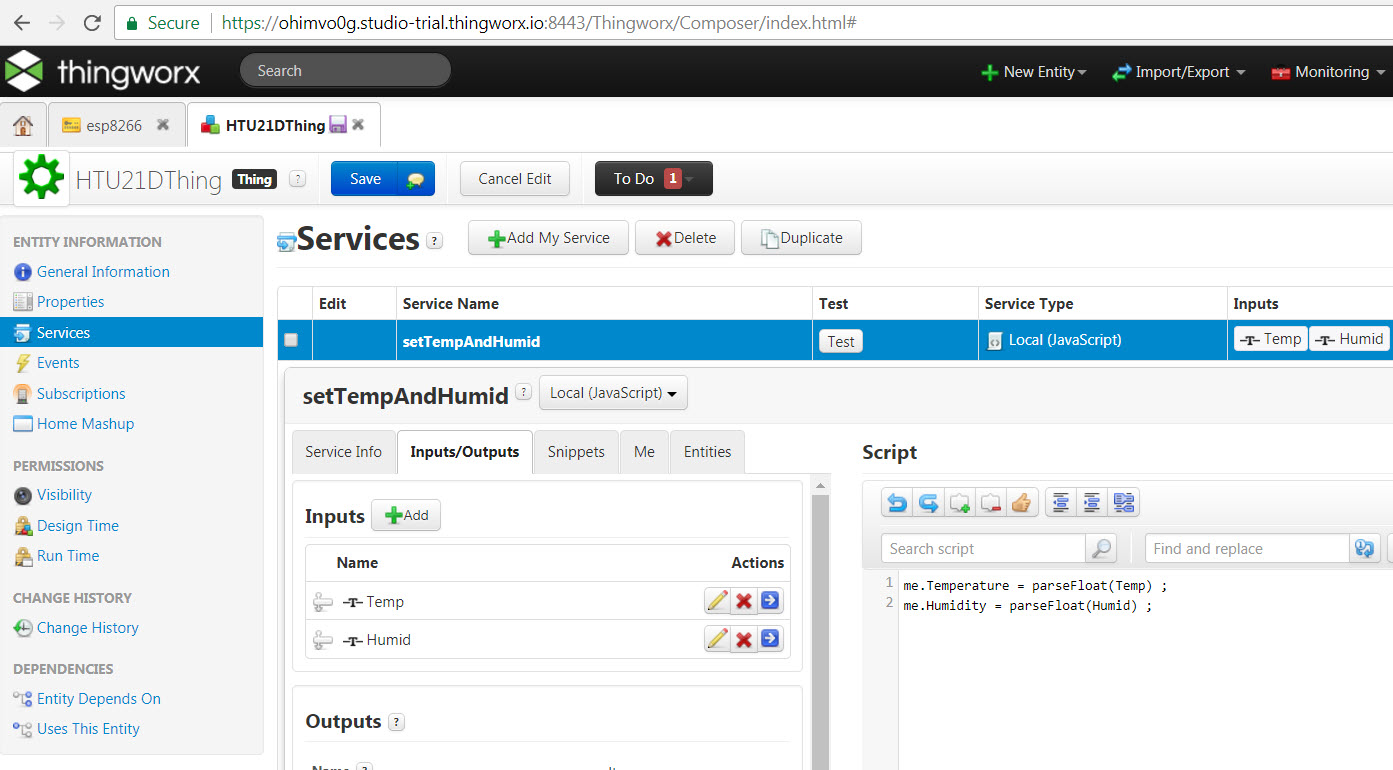Click the decrease indent script icon
1393x770 pixels.
click(x=1061, y=502)
